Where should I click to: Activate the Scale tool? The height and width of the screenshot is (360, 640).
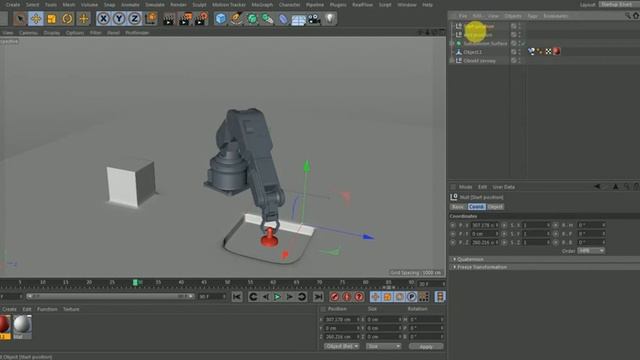coord(52,18)
